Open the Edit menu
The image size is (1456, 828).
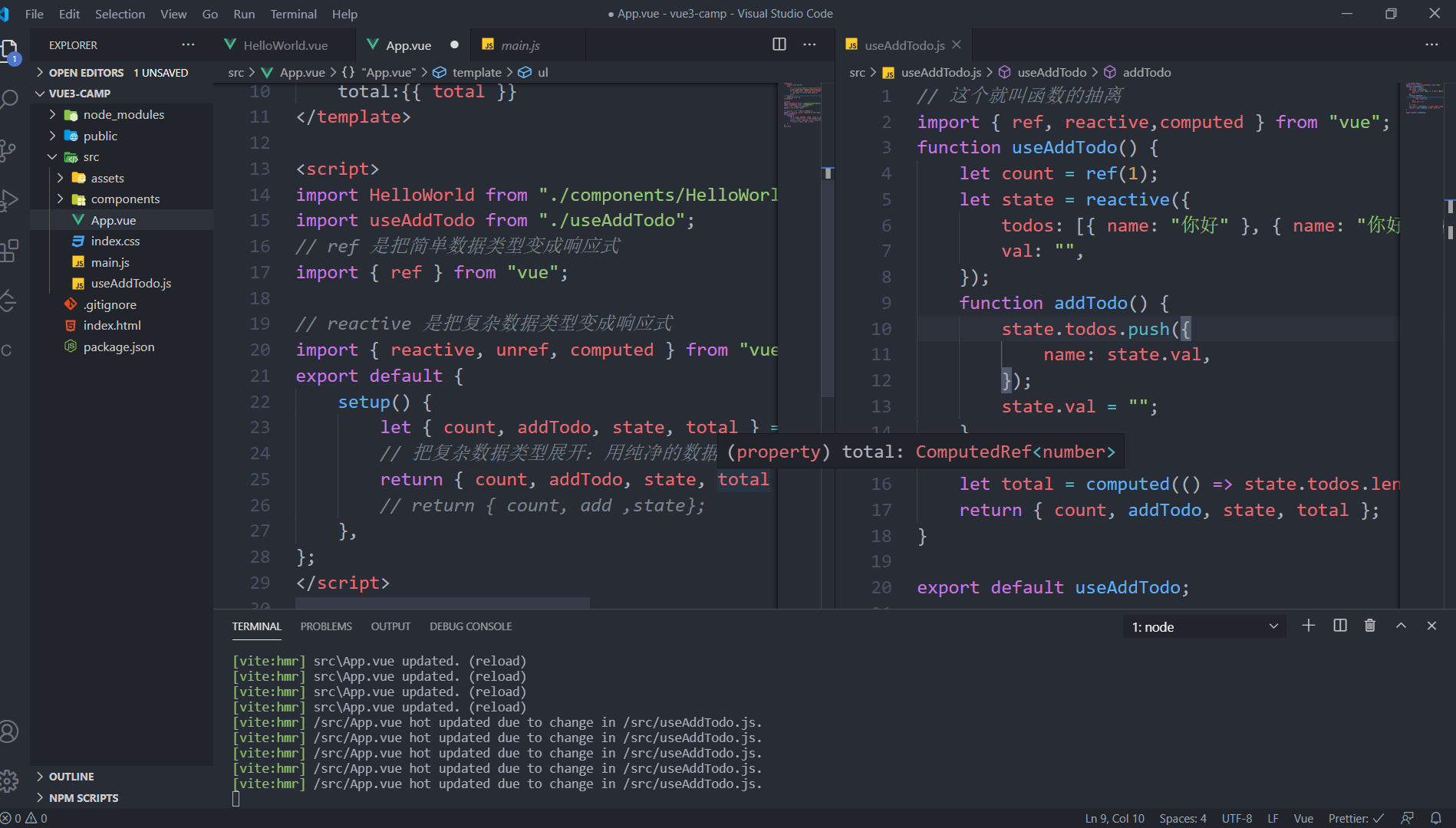point(69,14)
